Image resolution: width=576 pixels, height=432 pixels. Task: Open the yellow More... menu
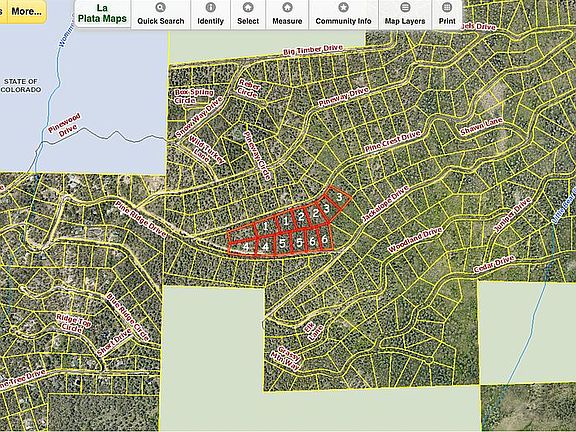26,11
